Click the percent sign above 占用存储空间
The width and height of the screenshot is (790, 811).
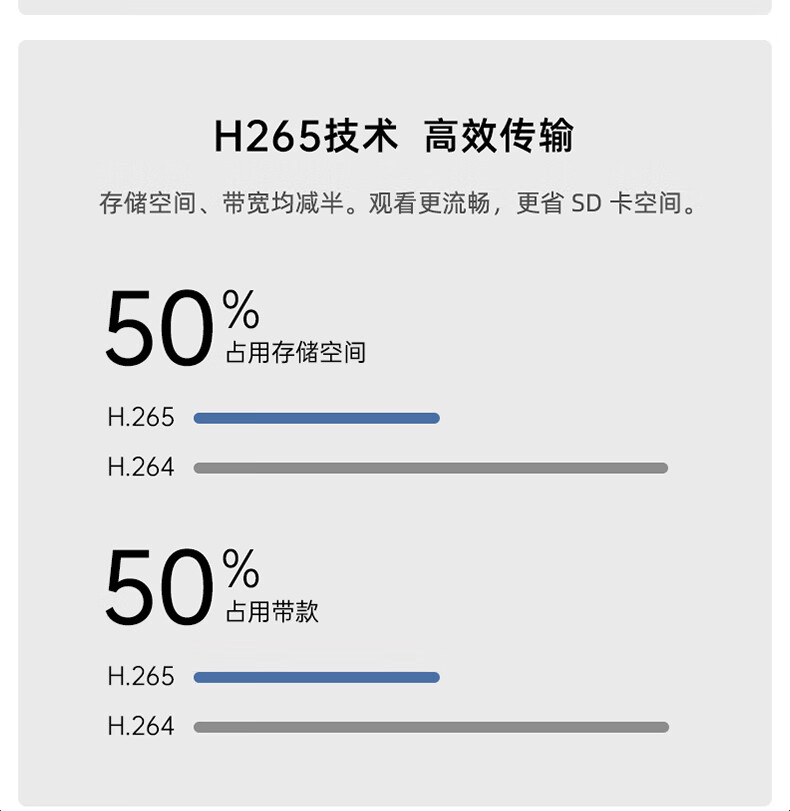tap(241, 309)
